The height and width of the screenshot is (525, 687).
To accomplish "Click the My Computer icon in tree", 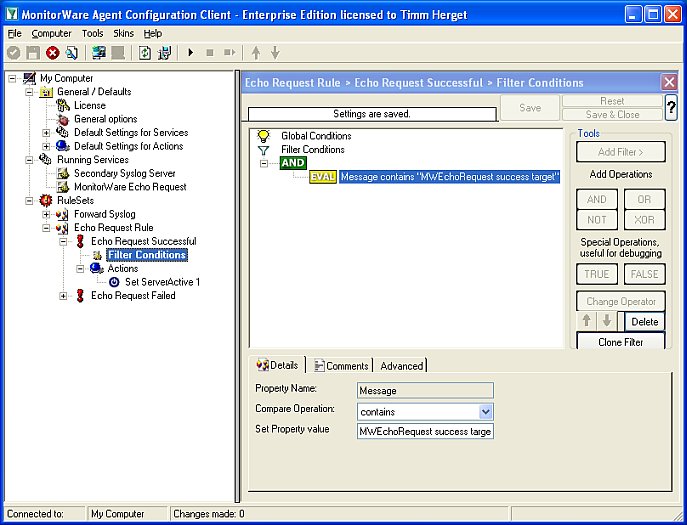I will coord(29,78).
